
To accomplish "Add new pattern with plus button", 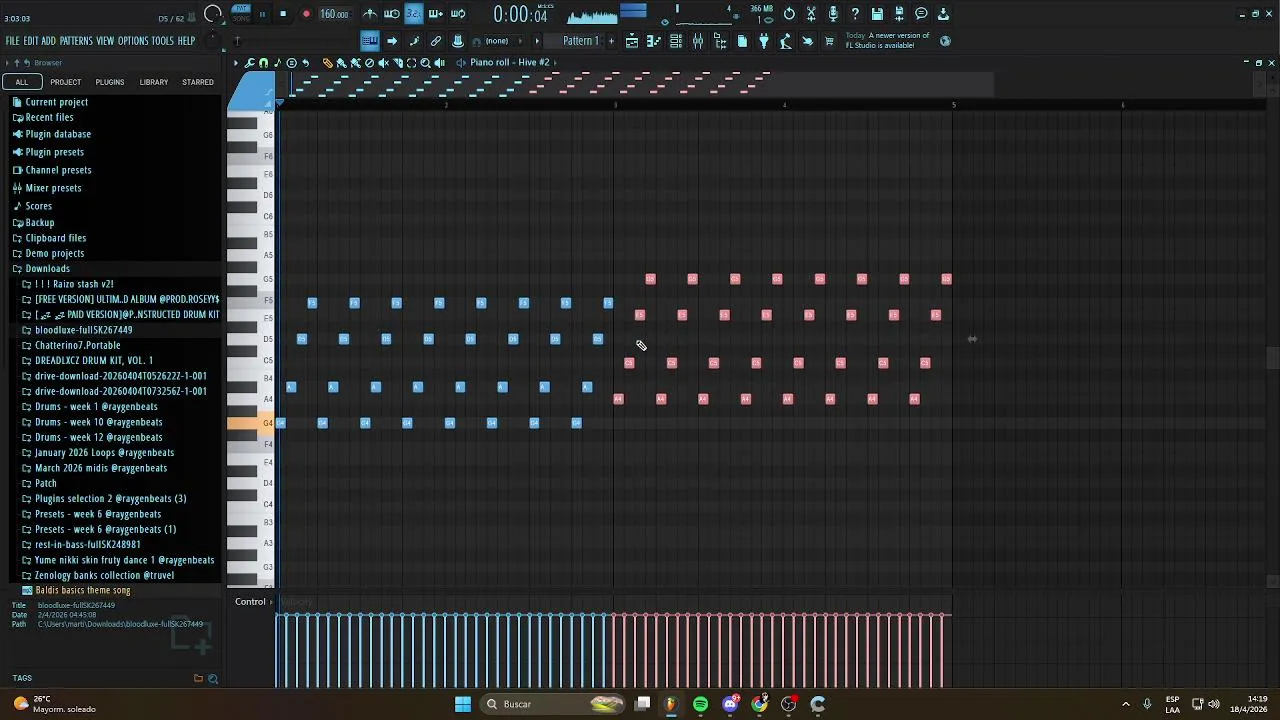I will click(611, 41).
